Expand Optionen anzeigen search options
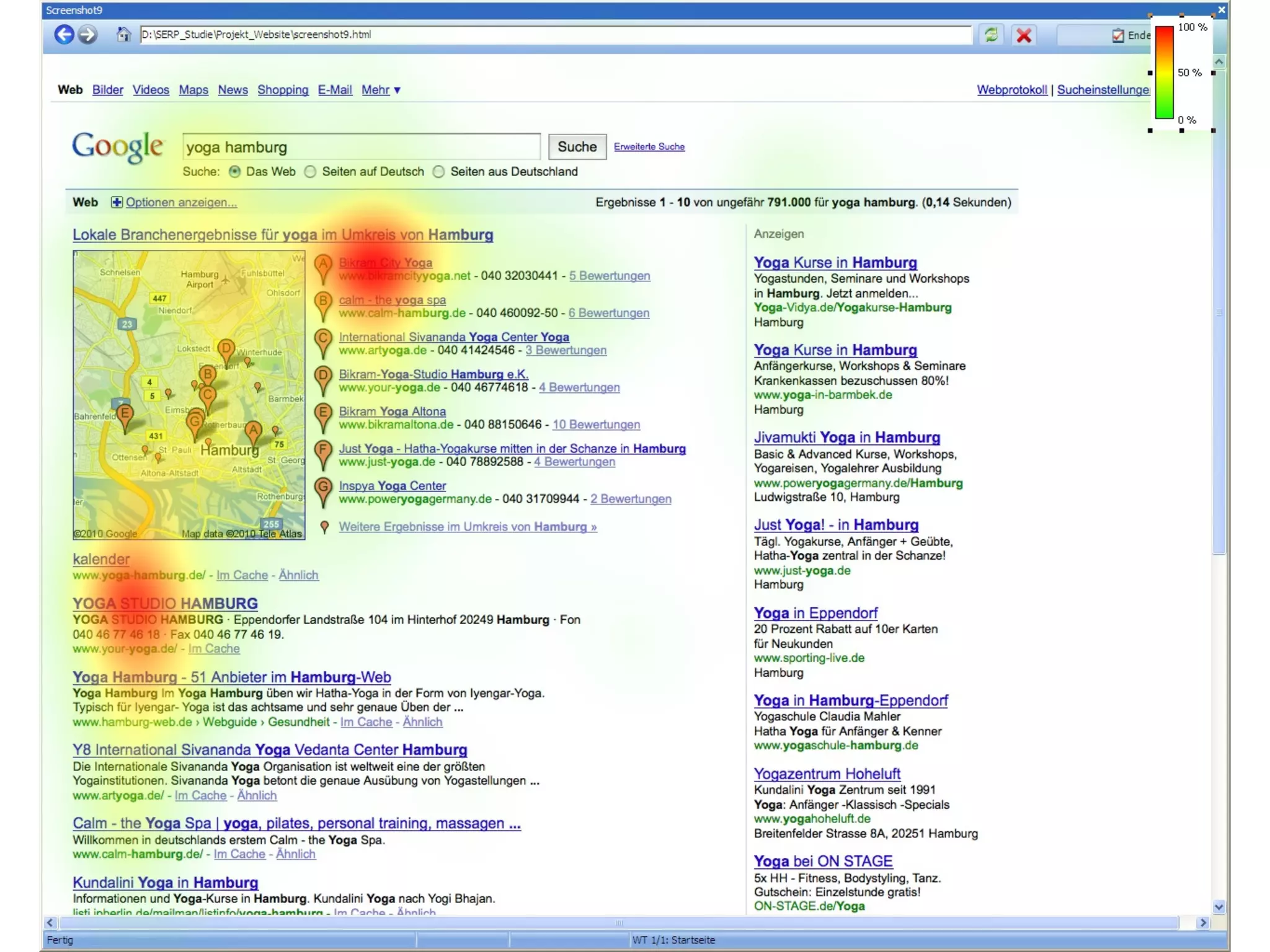This screenshot has width=1270, height=952. [181, 202]
